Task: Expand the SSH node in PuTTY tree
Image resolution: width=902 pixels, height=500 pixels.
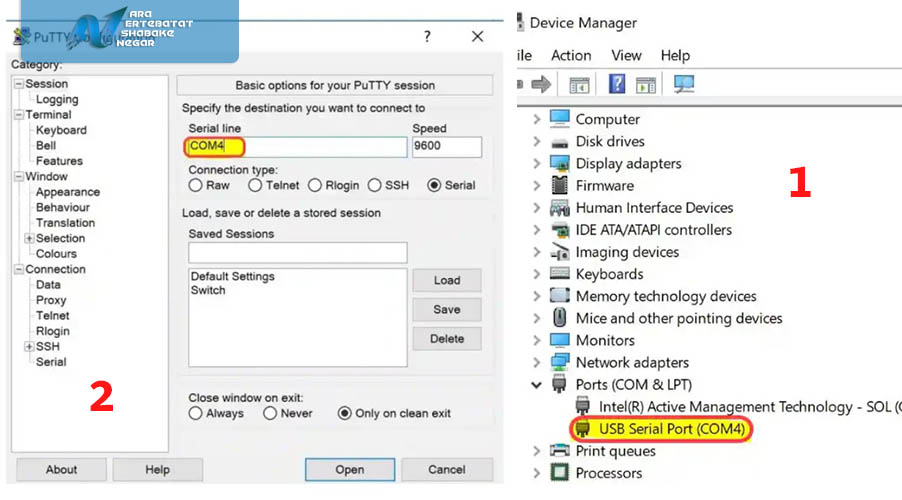Action: 29,346
